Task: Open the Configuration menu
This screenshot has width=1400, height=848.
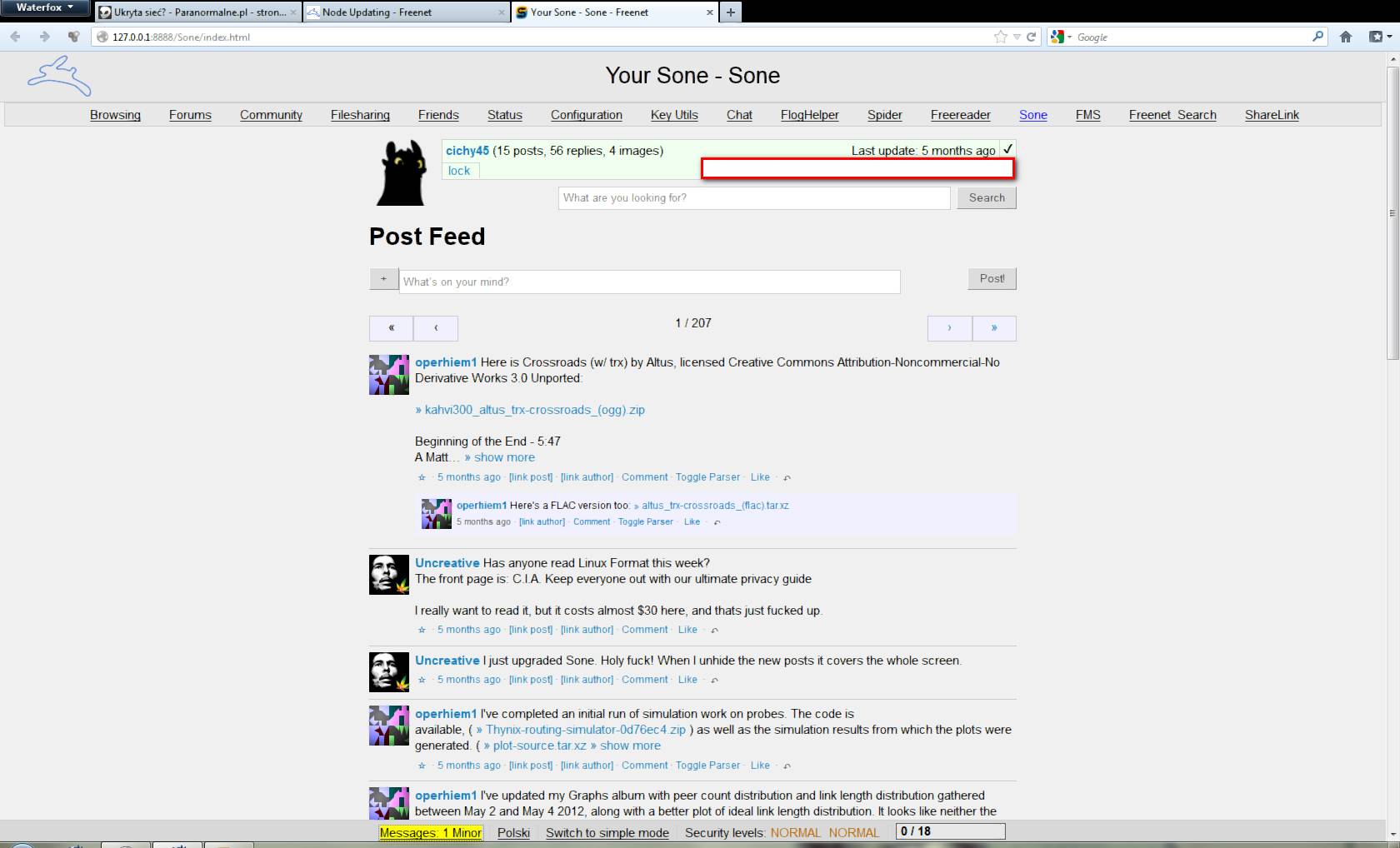Action: [x=587, y=115]
